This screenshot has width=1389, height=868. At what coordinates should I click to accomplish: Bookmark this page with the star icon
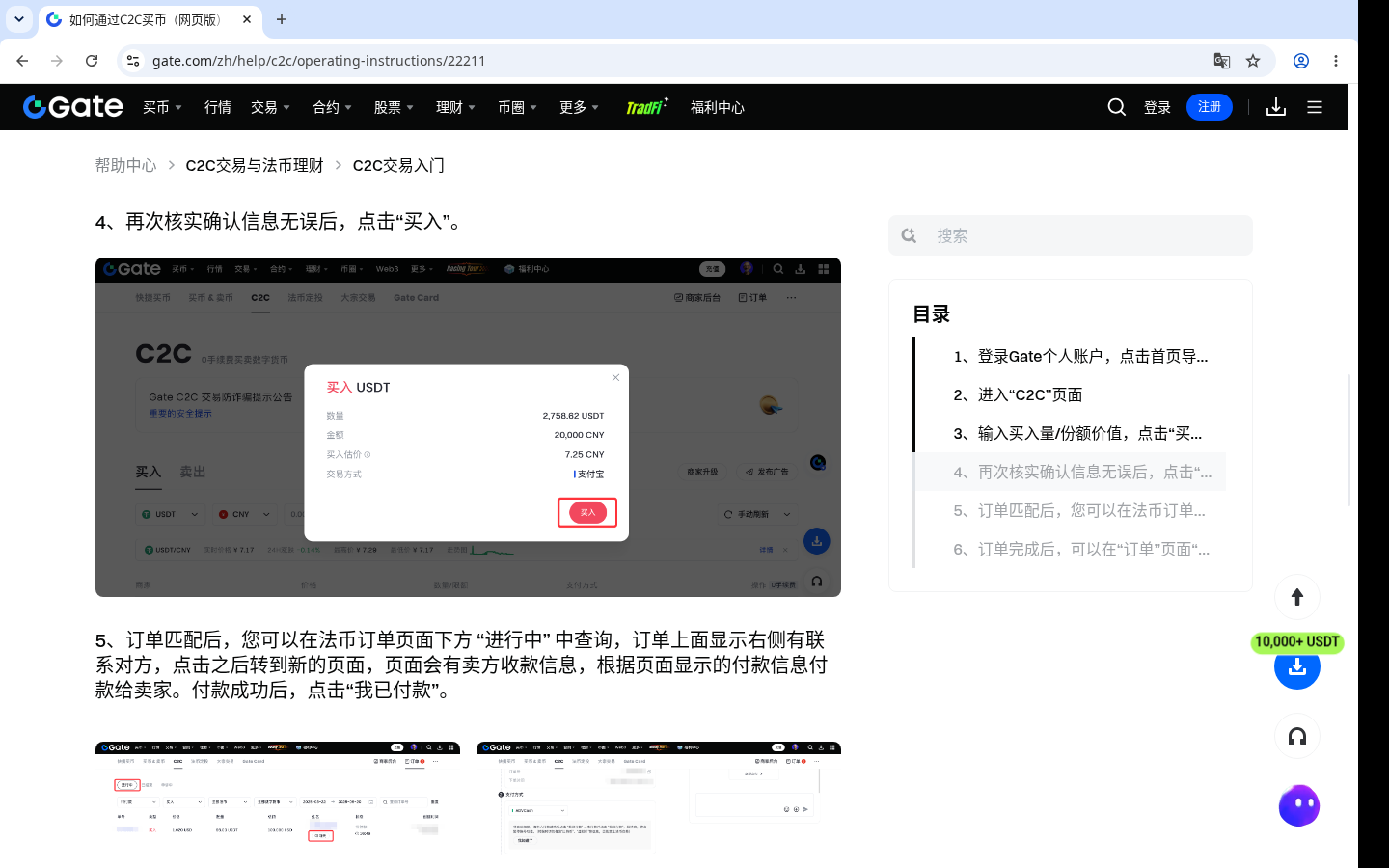point(1253,61)
